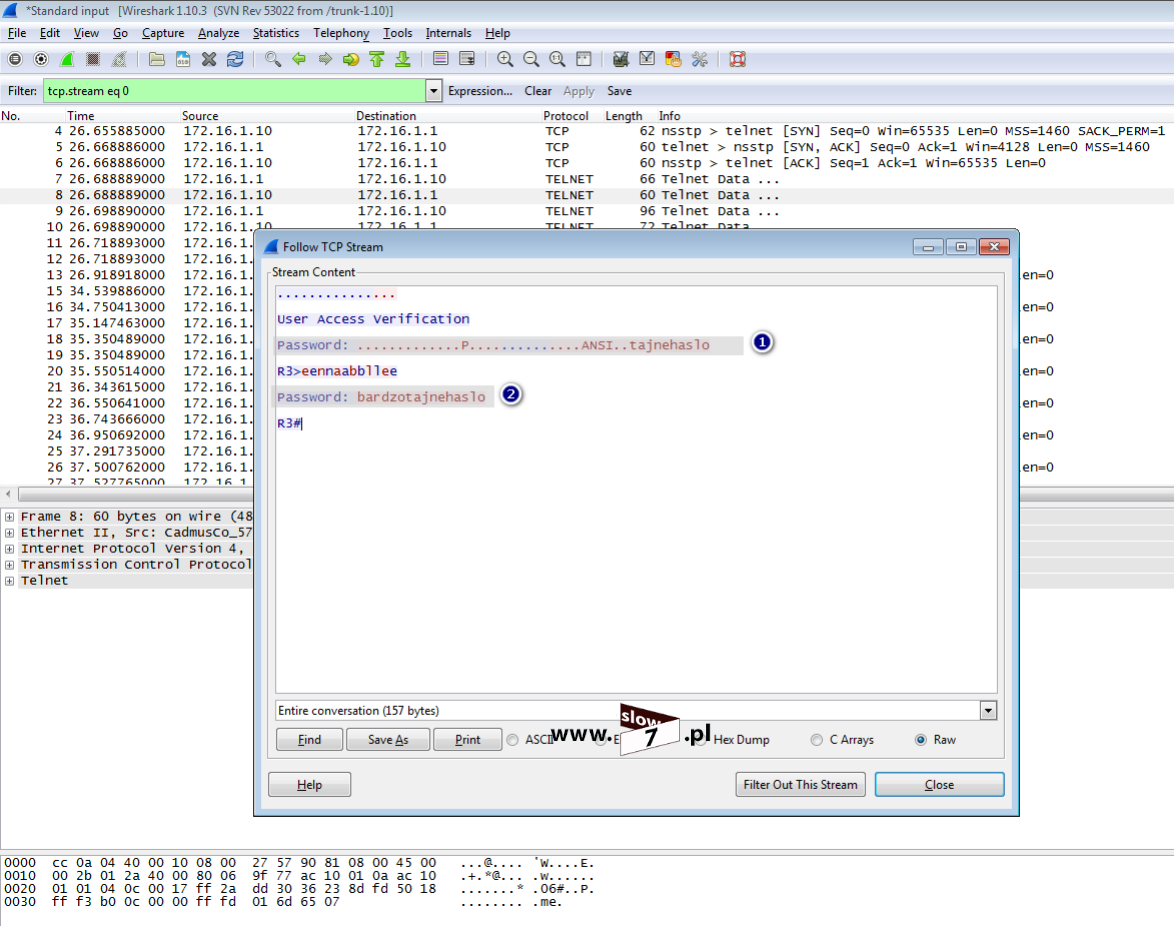The height and width of the screenshot is (926, 1174).
Task: Open the capture interfaces list icon
Action: [15, 59]
